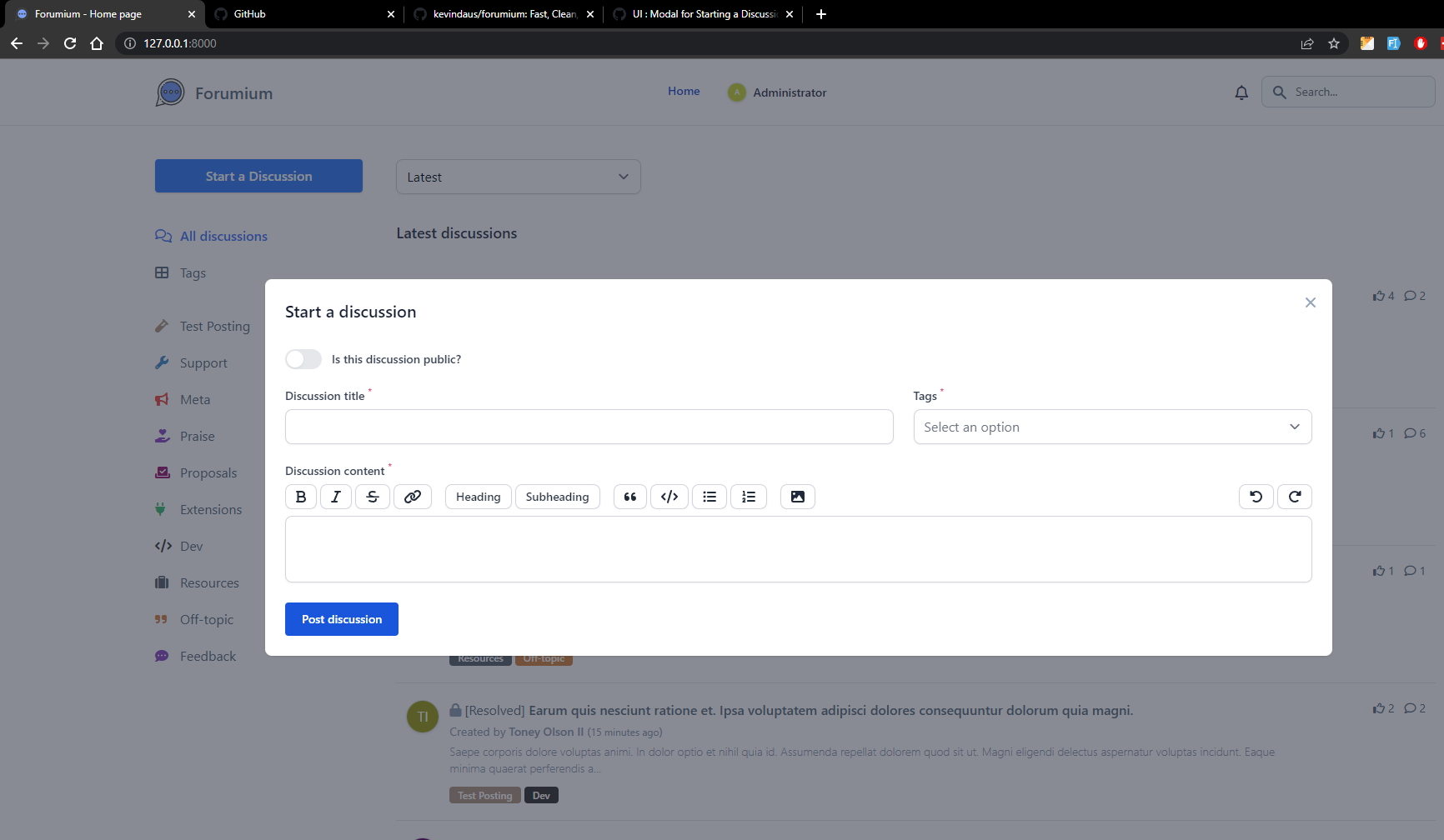
Task: Click the TI avatar of Toney Olson
Action: tap(423, 717)
